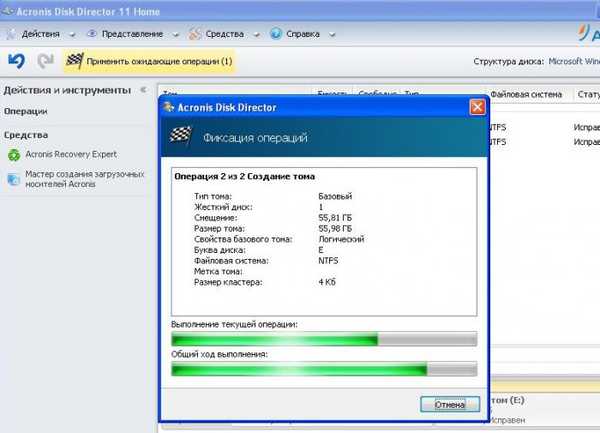Screen dimensions: 600x433
Task: Click the Буква диска label
Action: [220, 250]
